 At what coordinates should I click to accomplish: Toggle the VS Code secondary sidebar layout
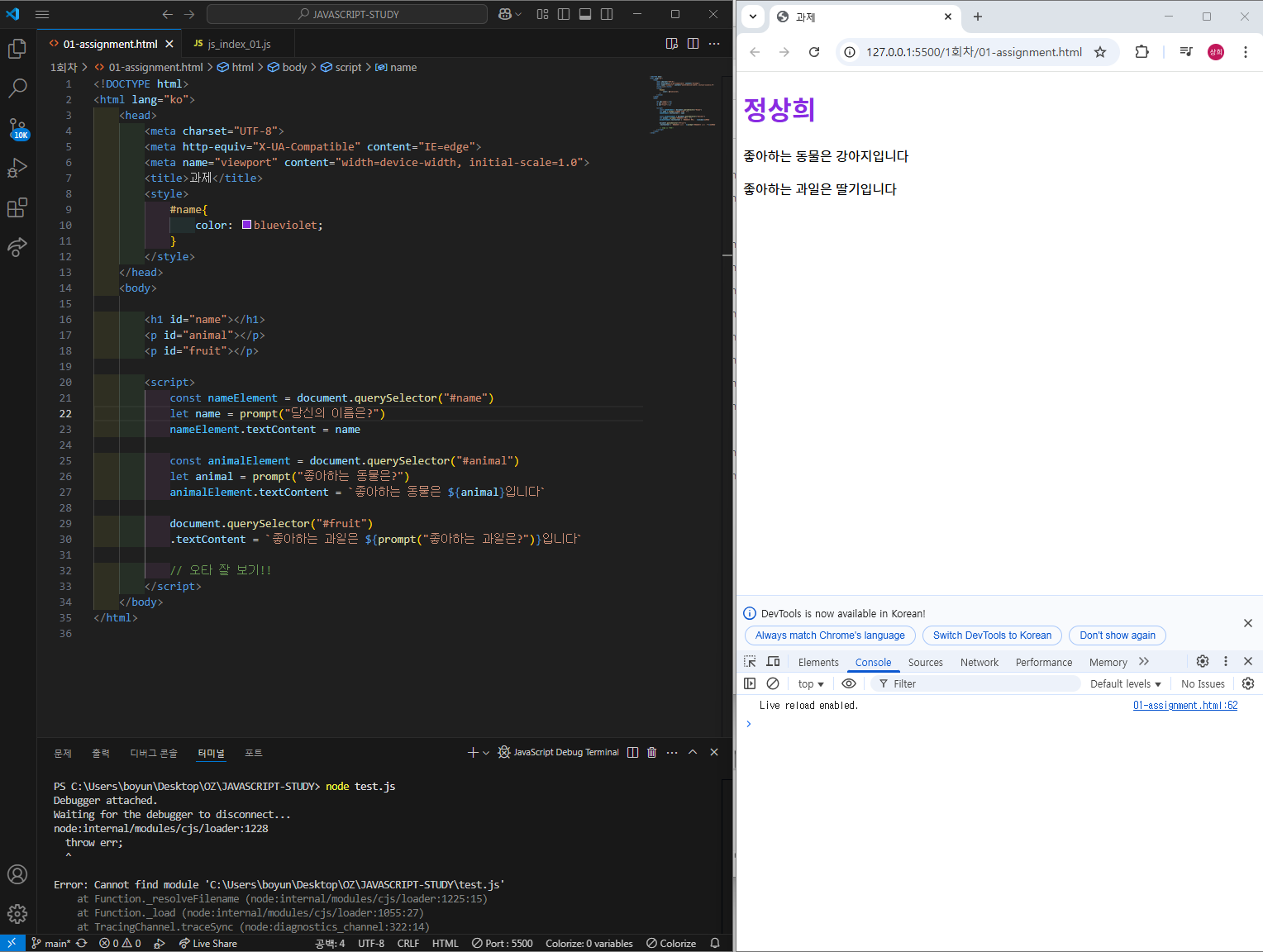coord(607,14)
